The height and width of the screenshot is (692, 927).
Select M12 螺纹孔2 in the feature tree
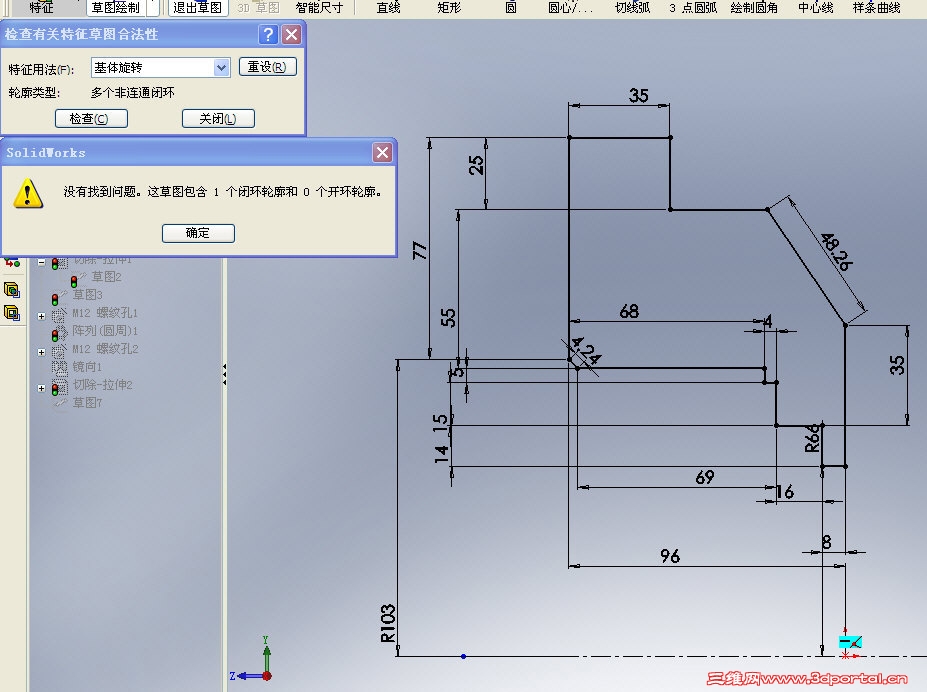[x=105, y=349]
